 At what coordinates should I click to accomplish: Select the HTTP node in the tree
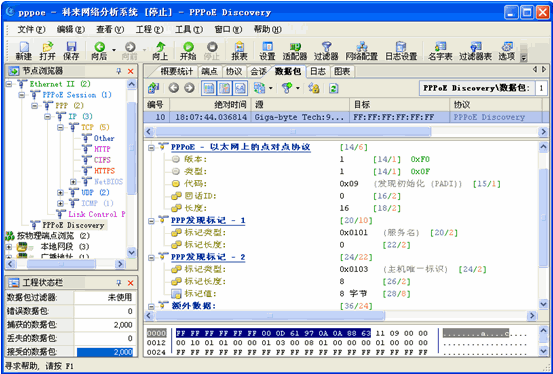point(102,149)
